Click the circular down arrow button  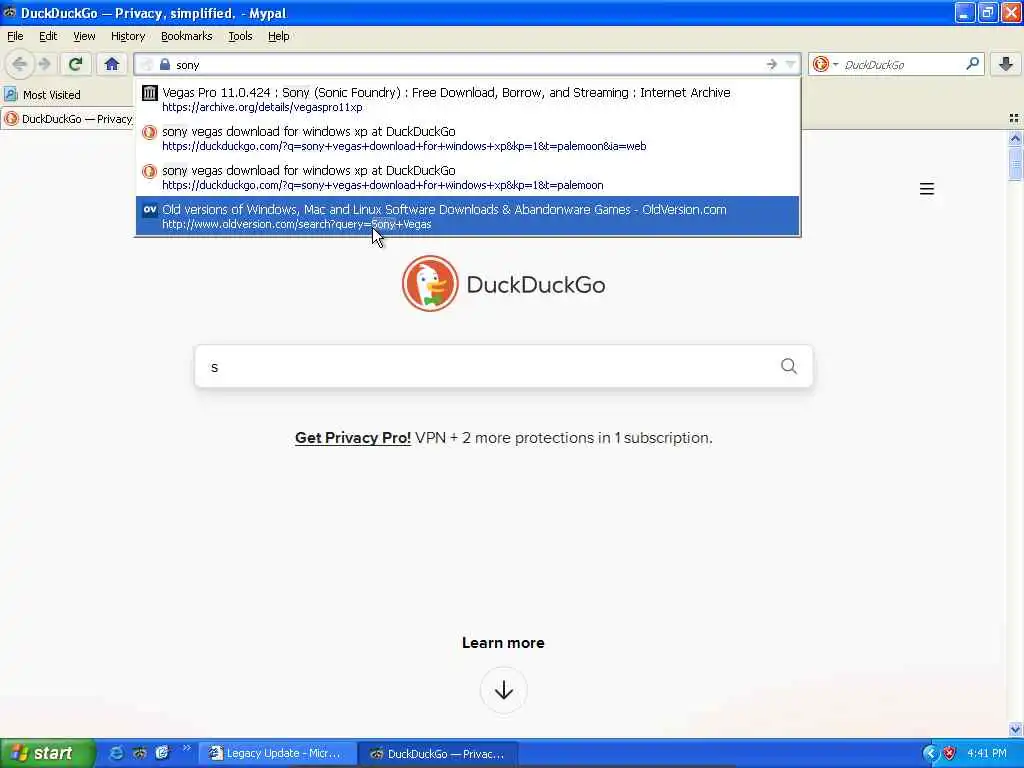point(503,690)
